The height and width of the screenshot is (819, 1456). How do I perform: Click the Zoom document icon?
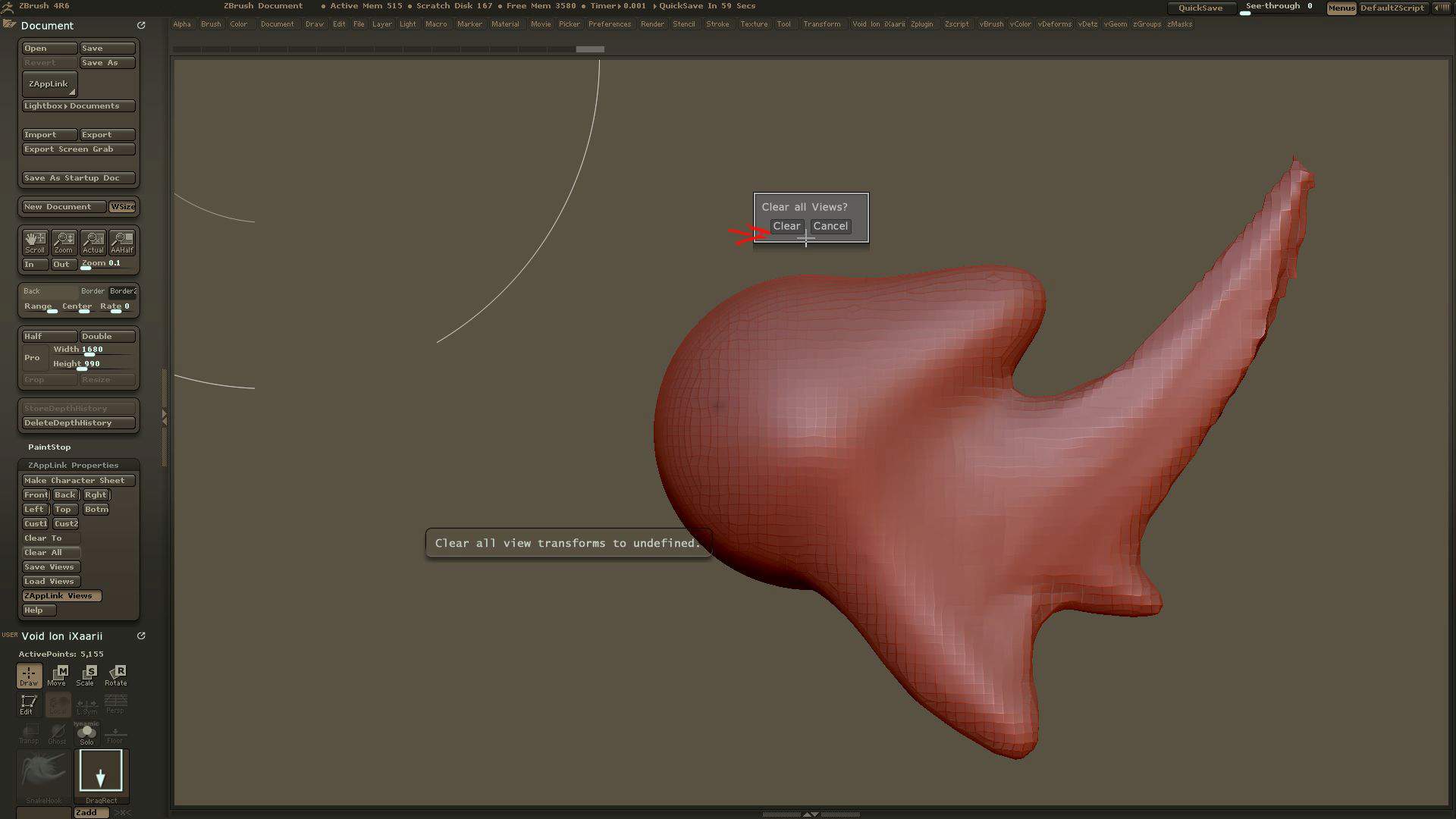64,243
